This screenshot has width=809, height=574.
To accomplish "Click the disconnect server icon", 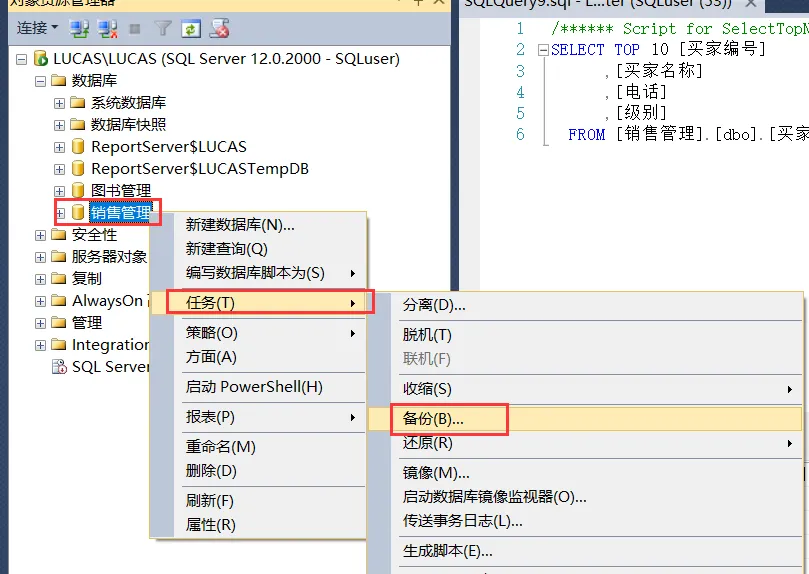I will coord(107,29).
